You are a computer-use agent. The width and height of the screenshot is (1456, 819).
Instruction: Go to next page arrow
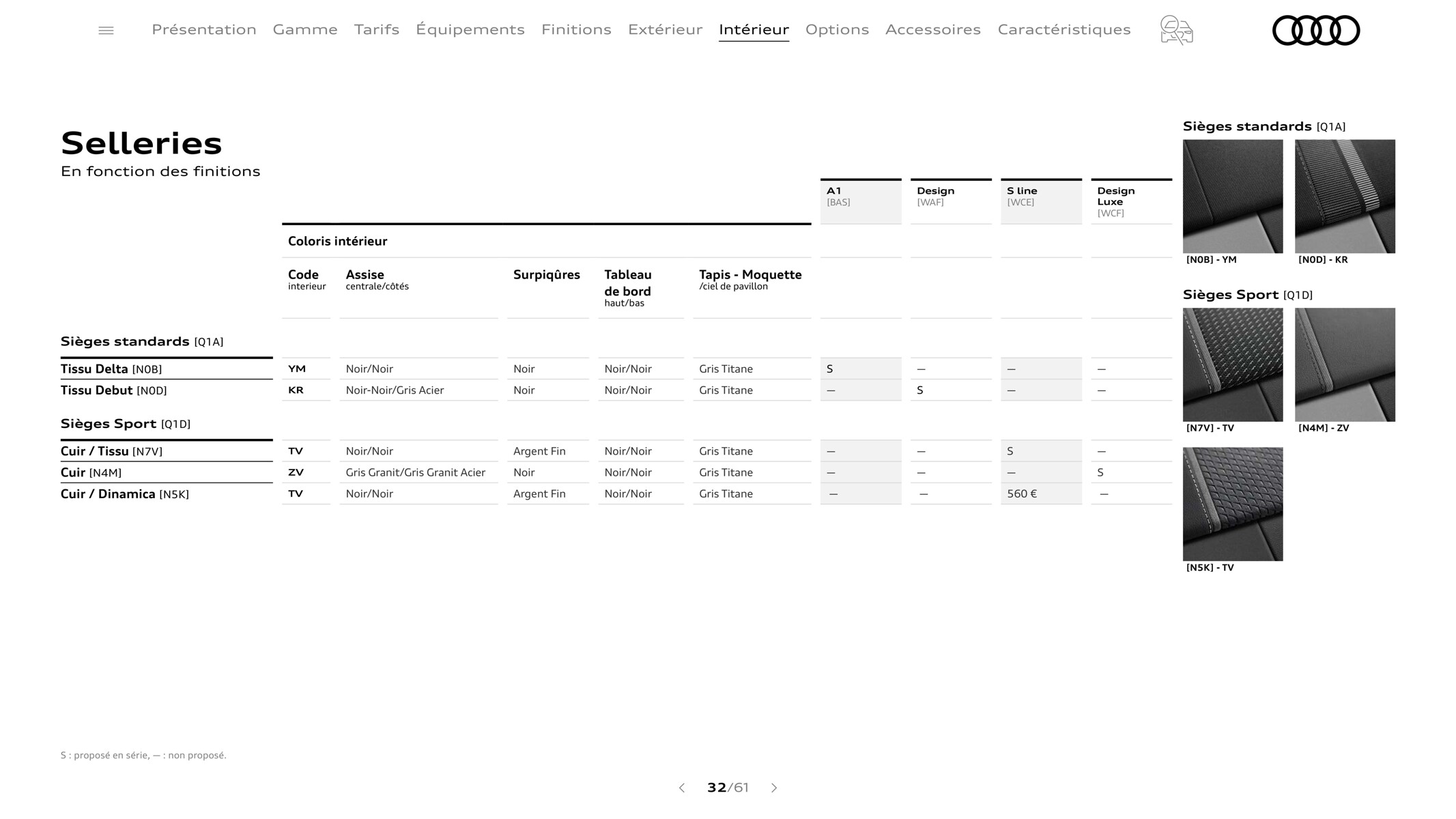pos(774,788)
